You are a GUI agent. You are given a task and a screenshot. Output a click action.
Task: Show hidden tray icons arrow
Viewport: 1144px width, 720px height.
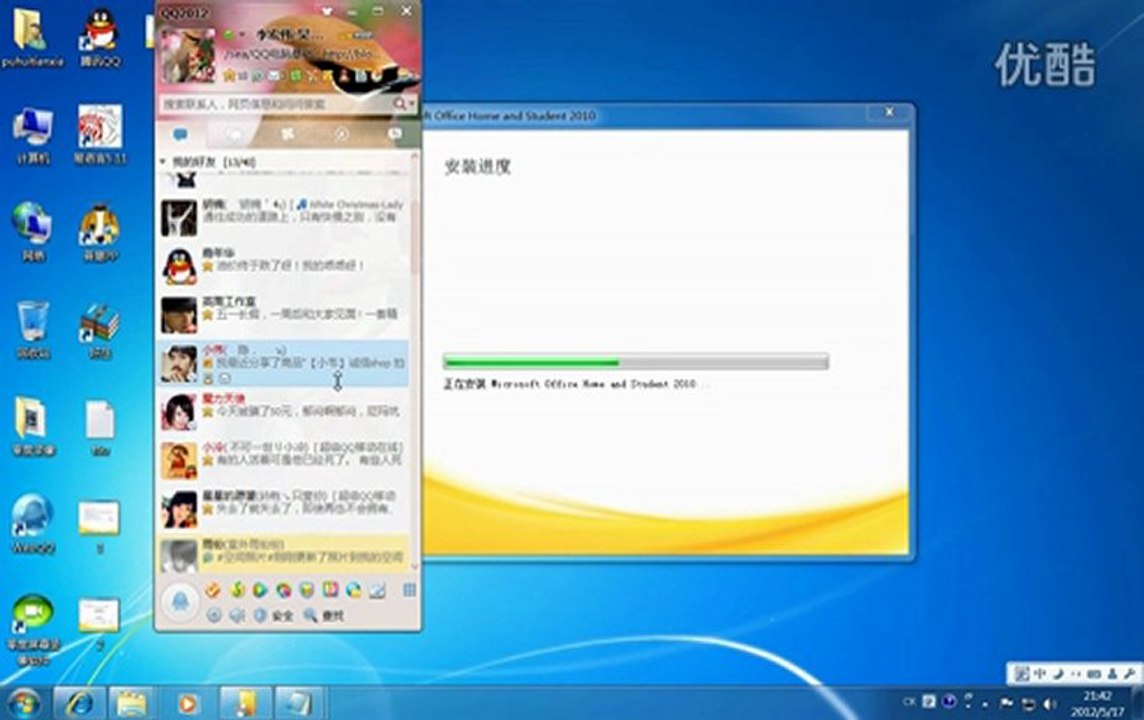tap(985, 704)
